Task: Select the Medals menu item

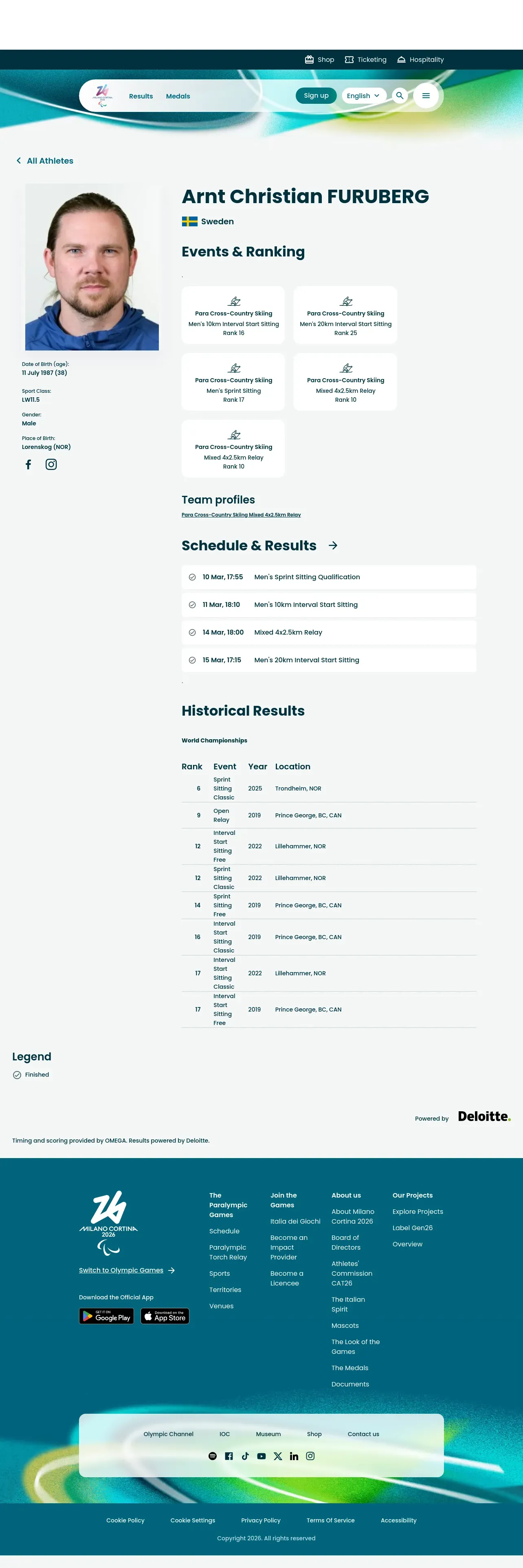Action: coord(178,96)
